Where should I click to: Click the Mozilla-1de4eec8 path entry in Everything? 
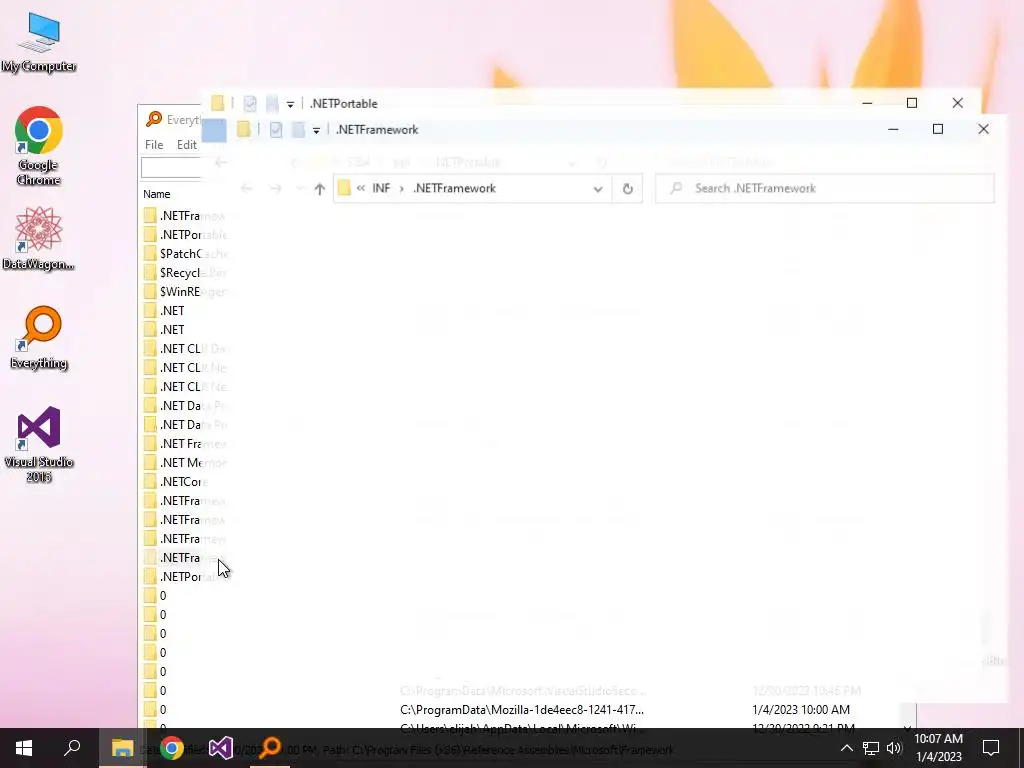[x=522, y=709]
